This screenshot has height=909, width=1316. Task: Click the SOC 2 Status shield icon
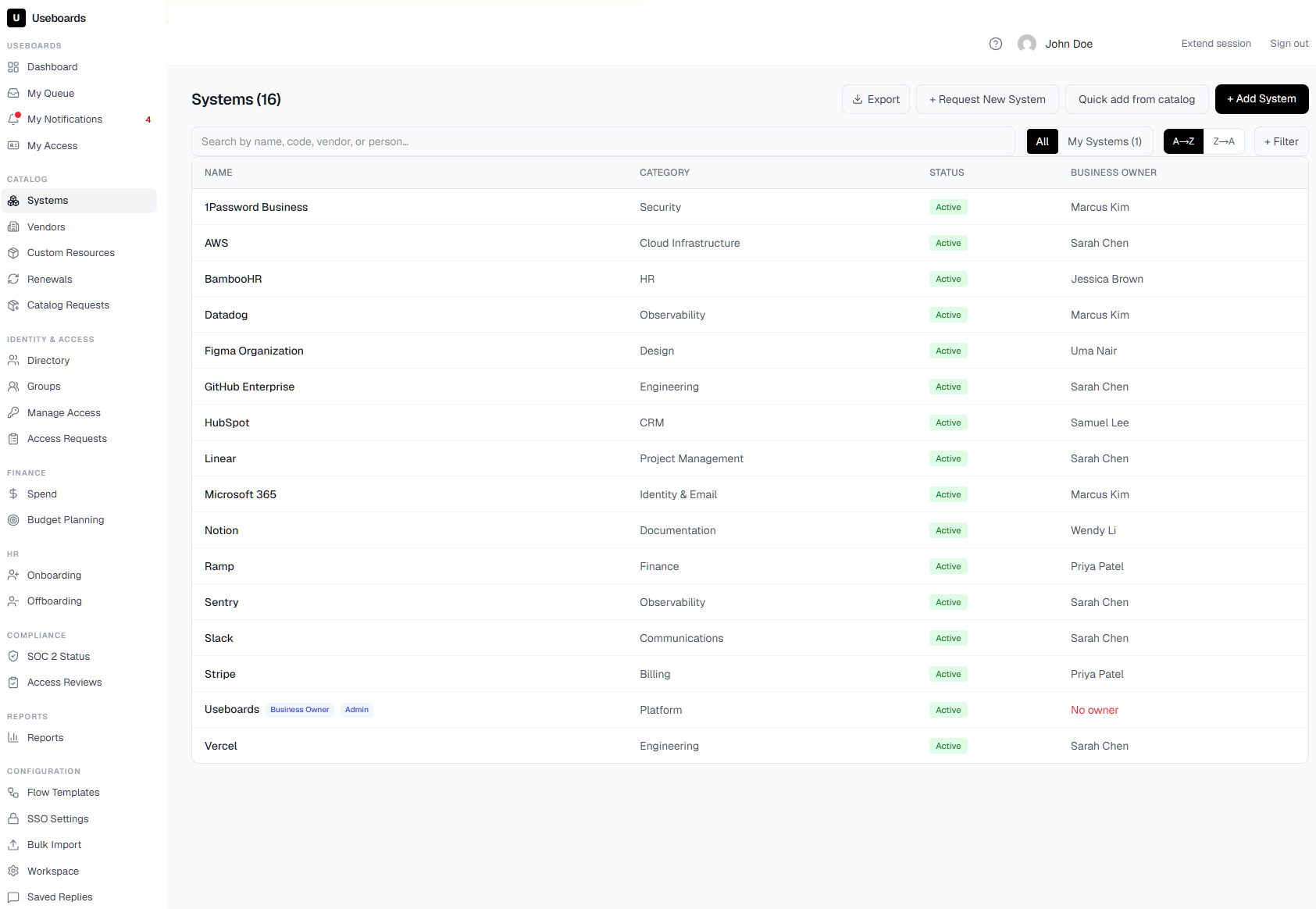coord(13,657)
